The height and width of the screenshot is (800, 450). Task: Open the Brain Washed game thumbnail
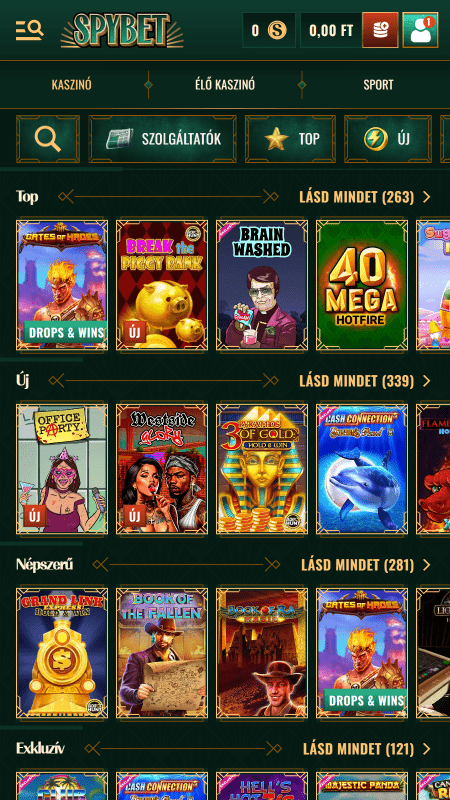262,285
